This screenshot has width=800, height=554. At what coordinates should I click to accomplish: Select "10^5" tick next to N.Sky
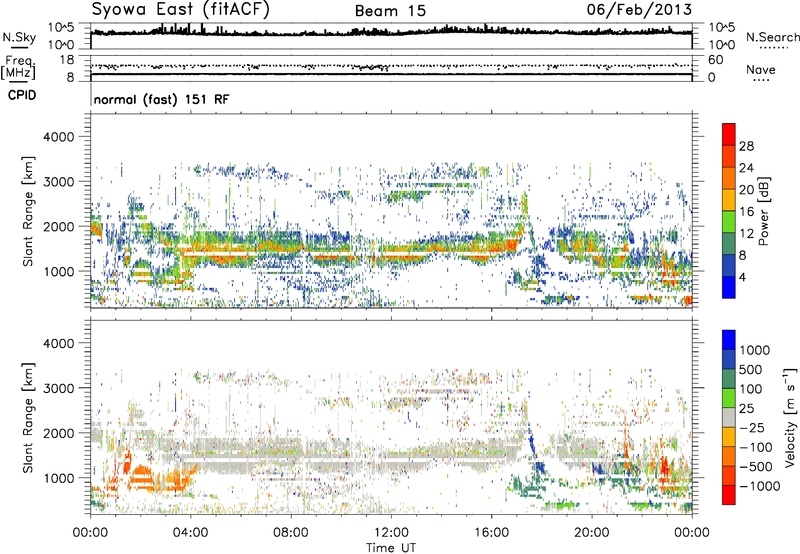[x=61, y=28]
